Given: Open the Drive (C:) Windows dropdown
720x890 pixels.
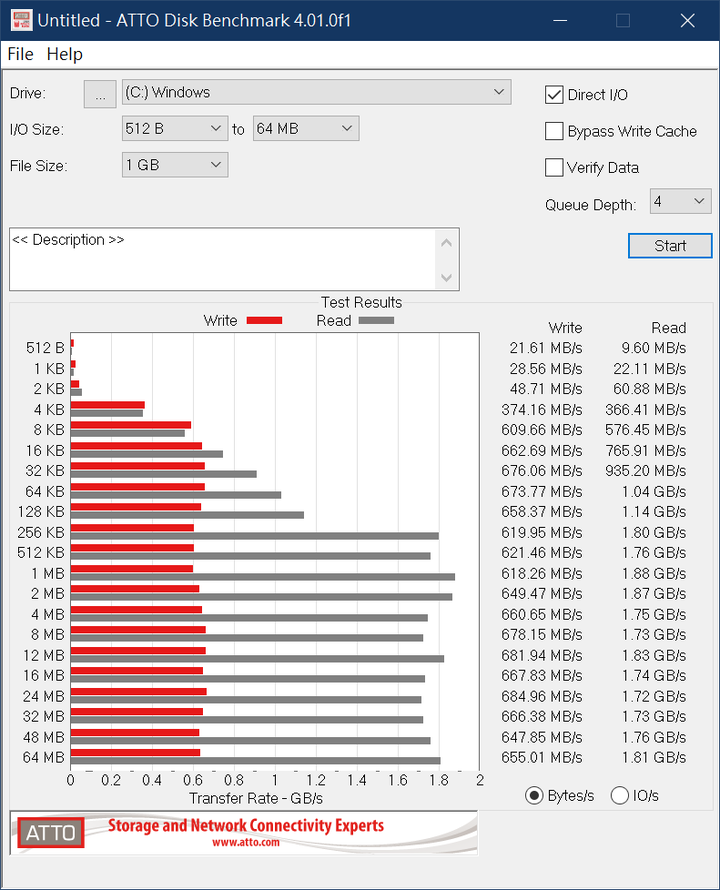Looking at the screenshot, I should click(x=316, y=92).
